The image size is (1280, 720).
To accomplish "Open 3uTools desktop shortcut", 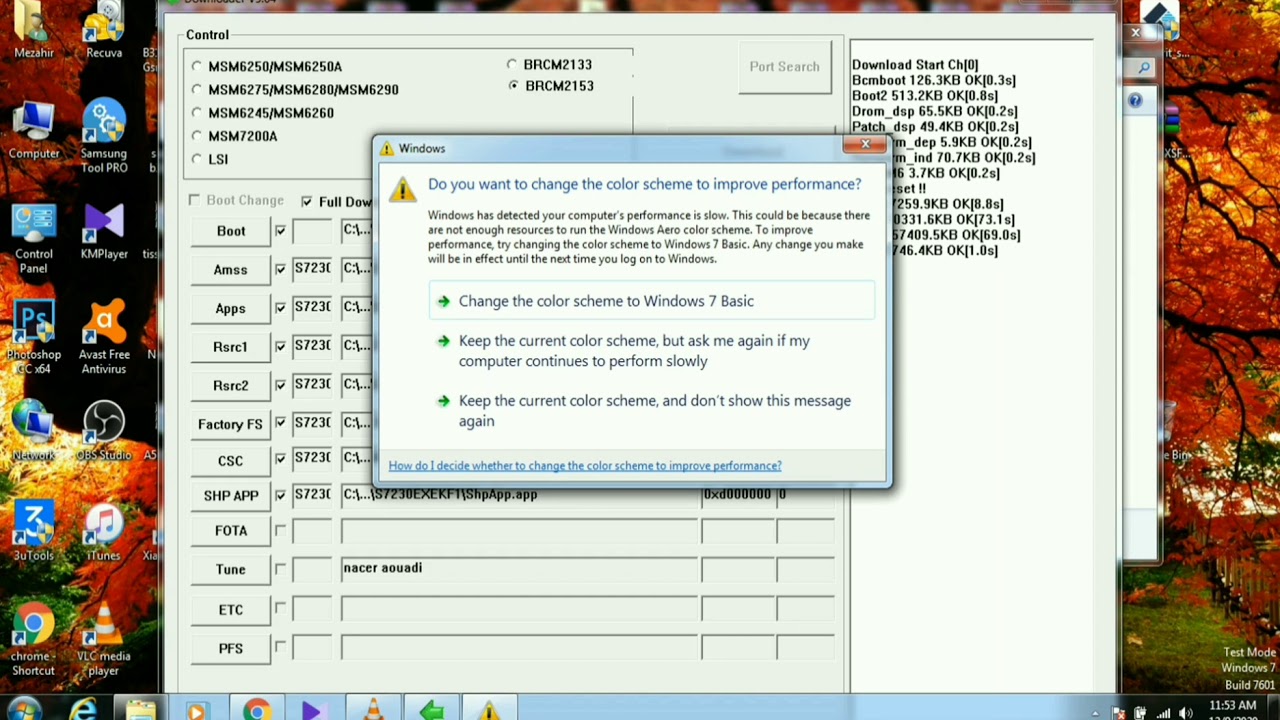I will coord(33,533).
